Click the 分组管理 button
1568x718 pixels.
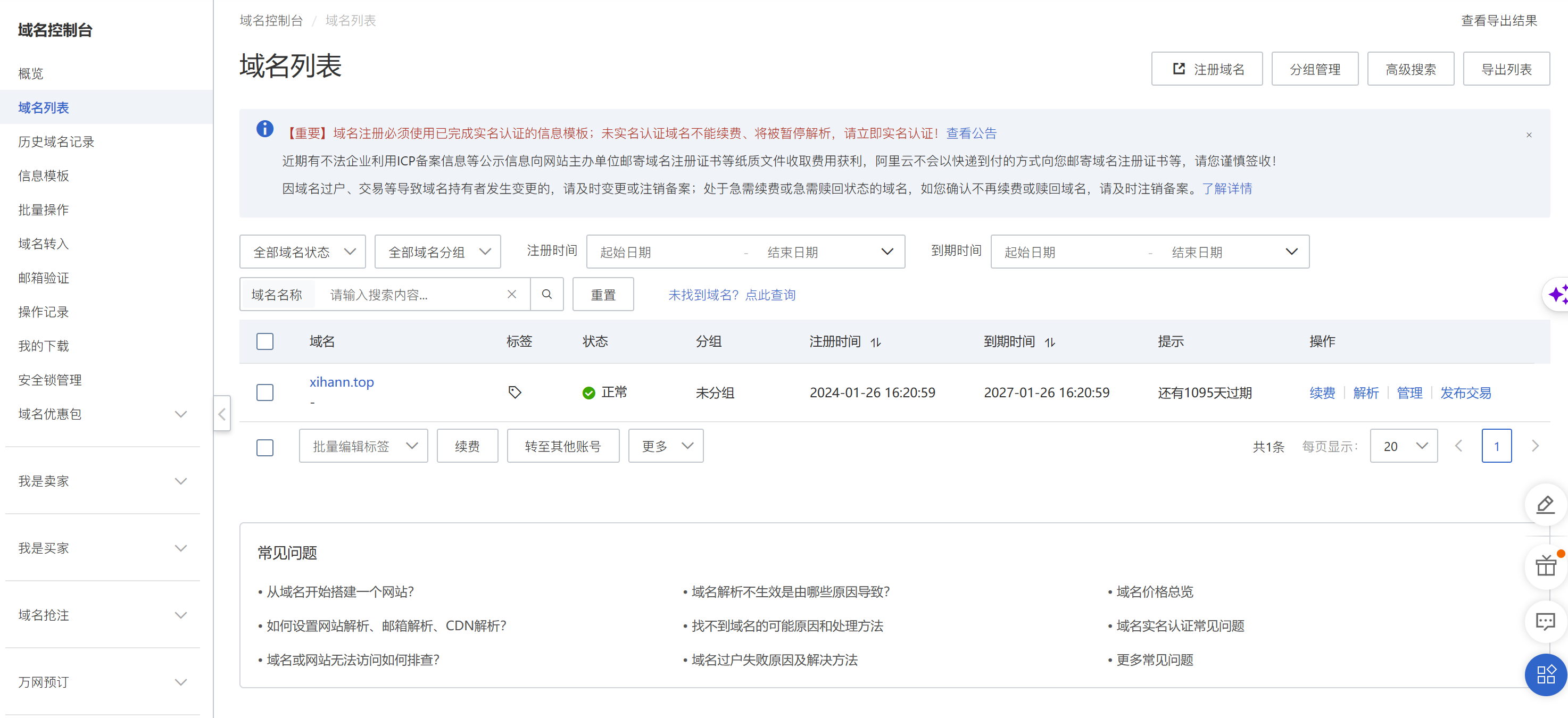pyautogui.click(x=1315, y=69)
